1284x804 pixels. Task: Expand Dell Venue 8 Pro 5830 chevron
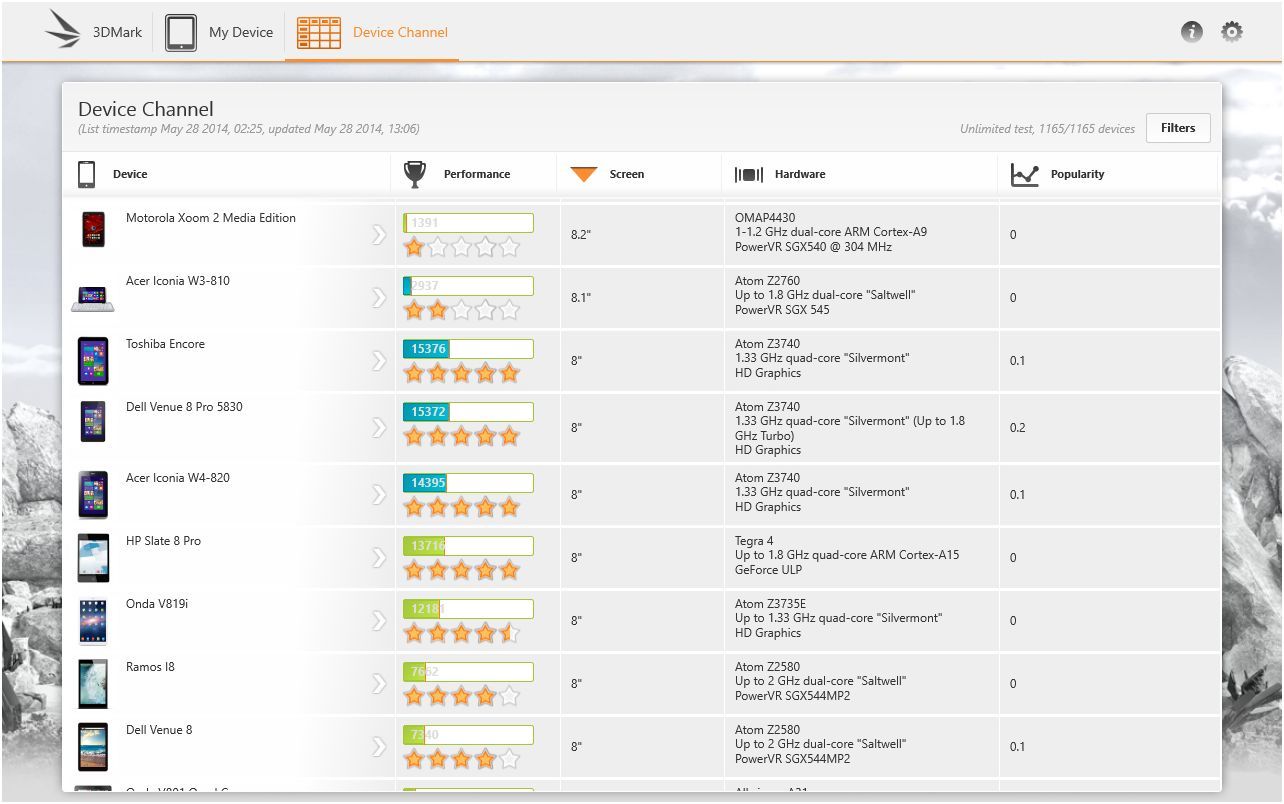[x=378, y=428]
